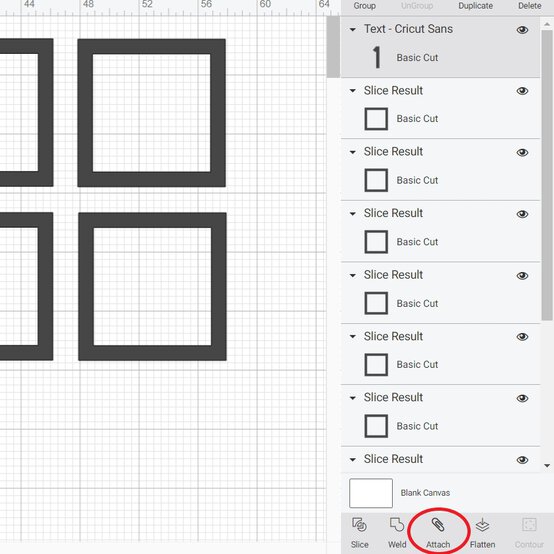This screenshot has width=554, height=554.
Task: Click the Weld tool icon
Action: pos(397,525)
